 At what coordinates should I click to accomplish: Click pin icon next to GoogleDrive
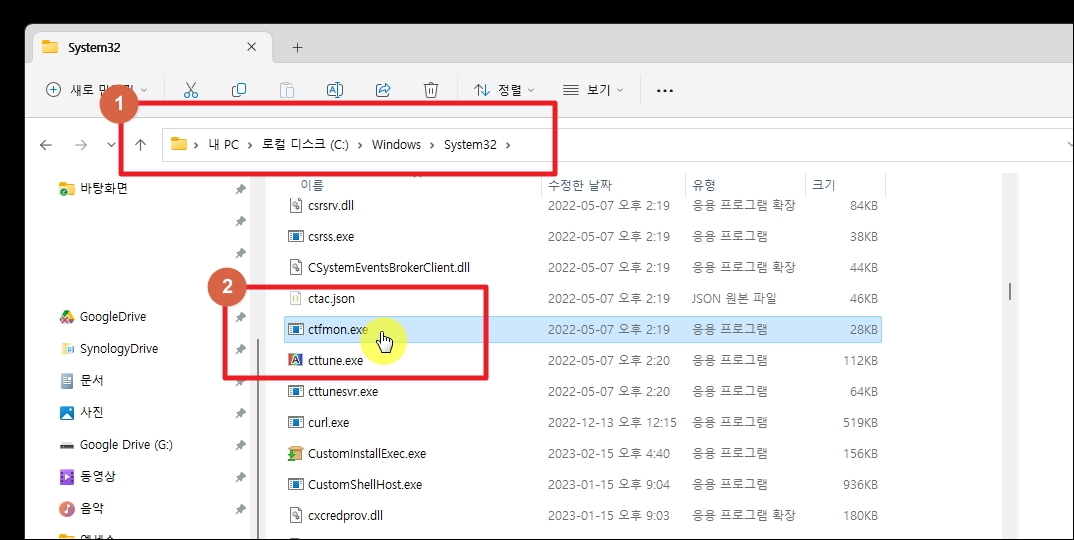tap(240, 317)
